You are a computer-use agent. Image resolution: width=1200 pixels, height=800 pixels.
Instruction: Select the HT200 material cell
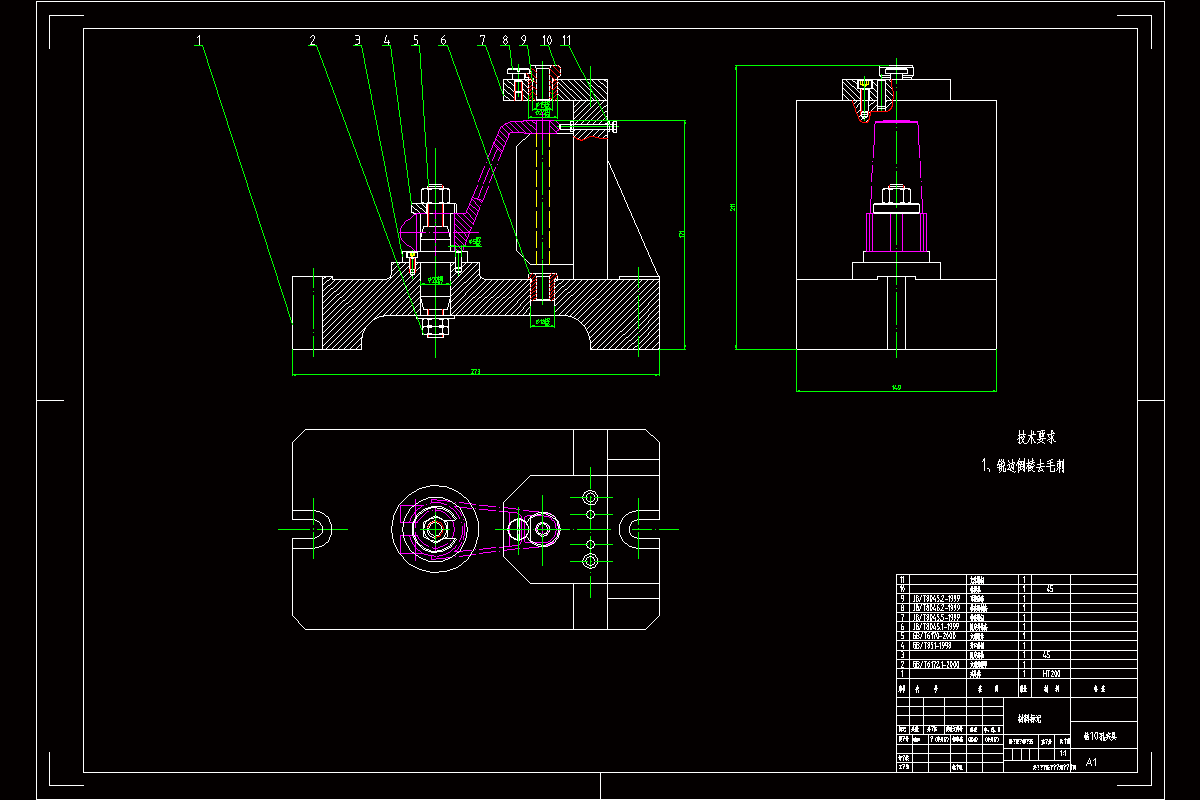pyautogui.click(x=1051, y=674)
